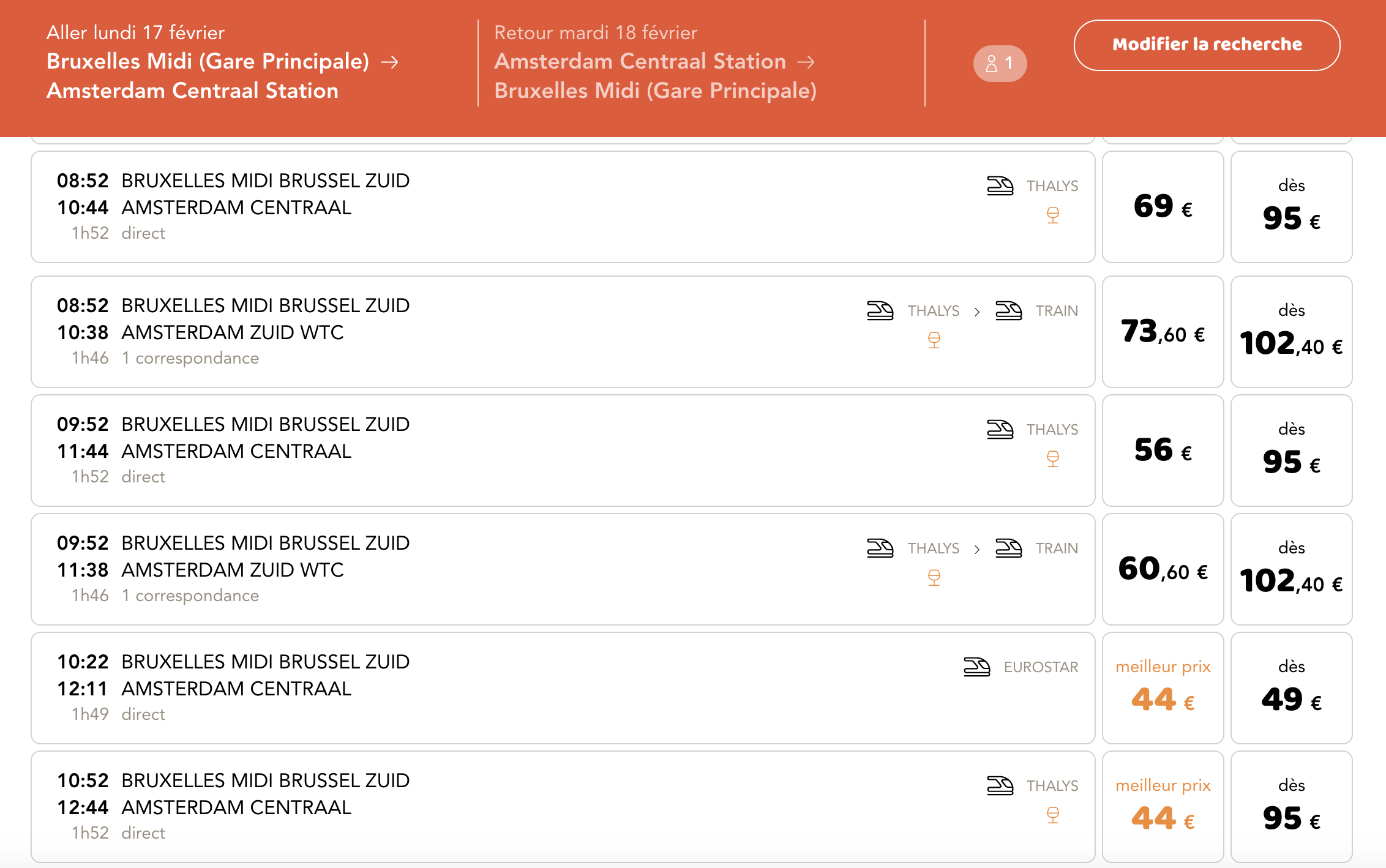The width and height of the screenshot is (1386, 868).
Task: Select the 56 € fare for 09:52
Action: [1163, 450]
